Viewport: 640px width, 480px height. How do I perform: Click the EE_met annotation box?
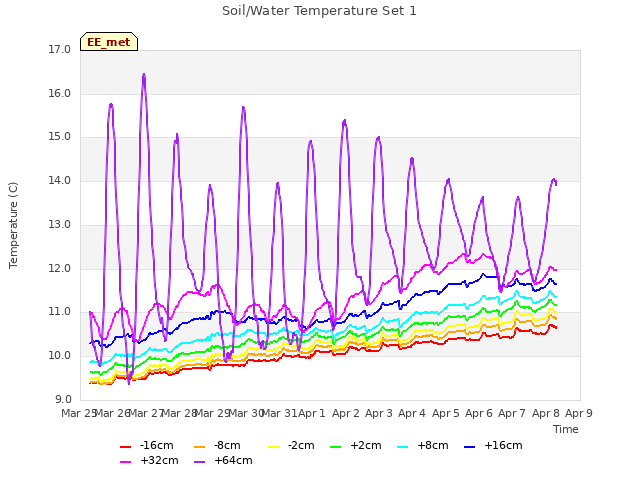pos(109,42)
